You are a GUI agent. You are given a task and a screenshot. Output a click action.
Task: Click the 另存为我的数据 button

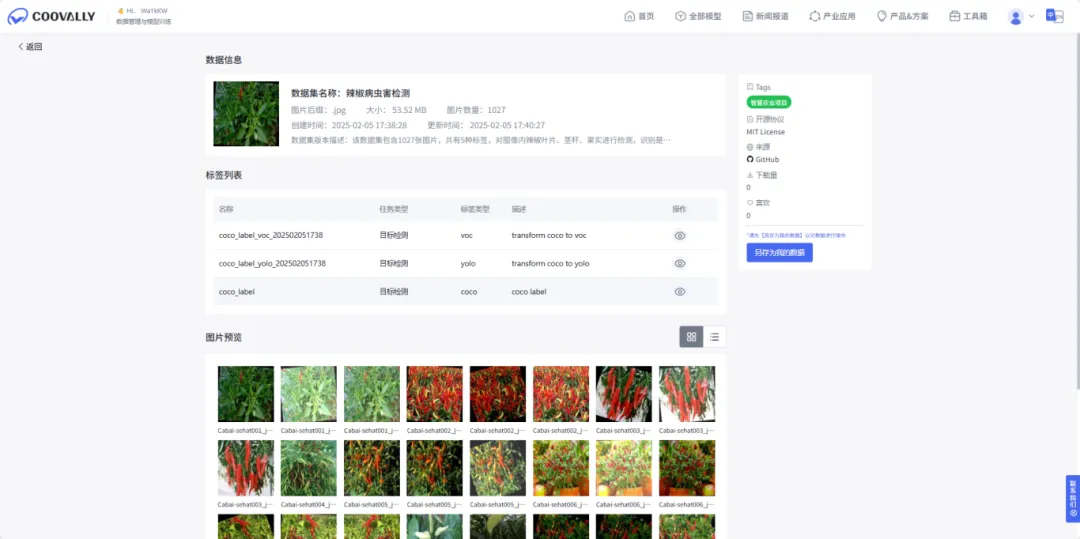(x=779, y=253)
